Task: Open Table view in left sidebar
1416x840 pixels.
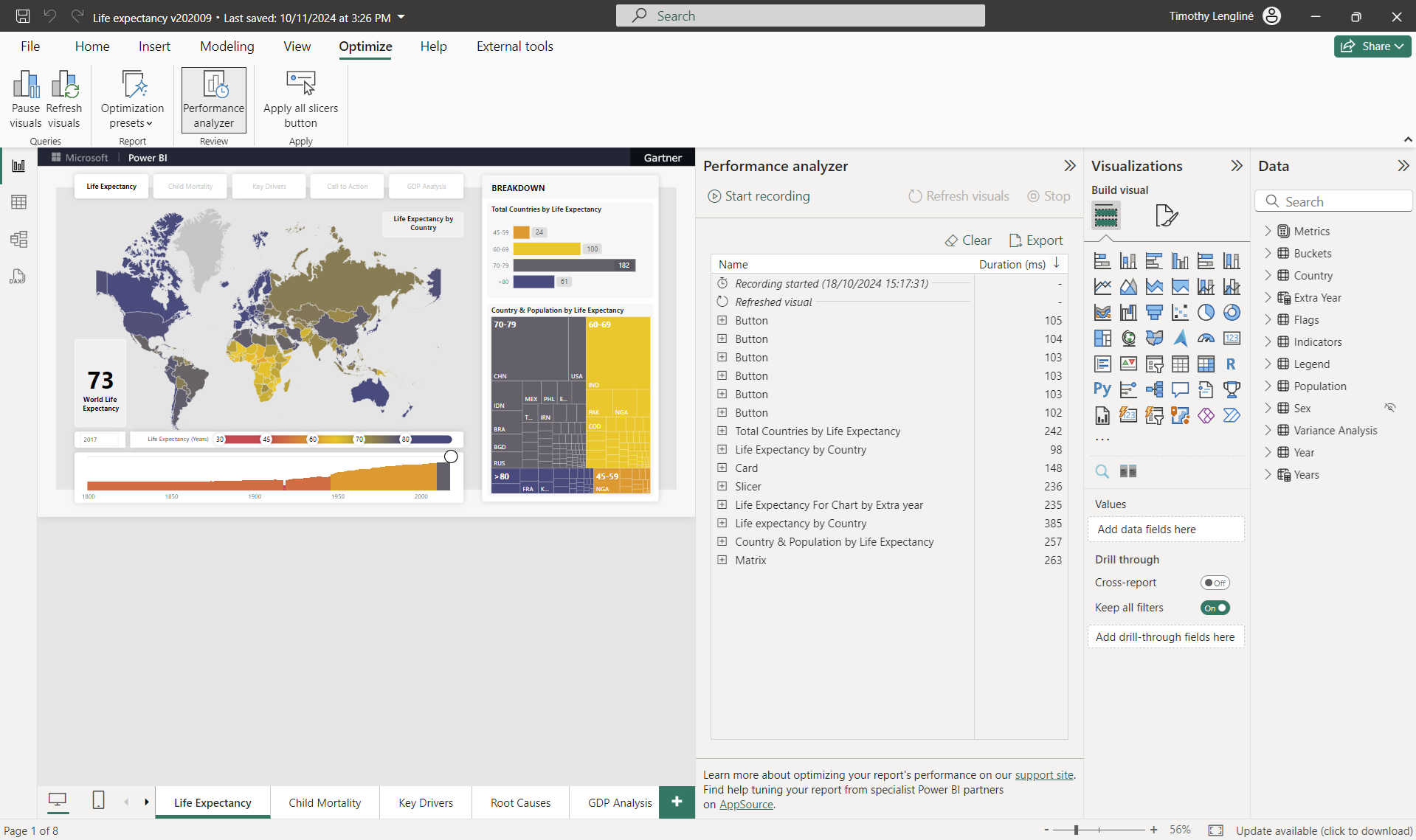Action: tap(18, 202)
